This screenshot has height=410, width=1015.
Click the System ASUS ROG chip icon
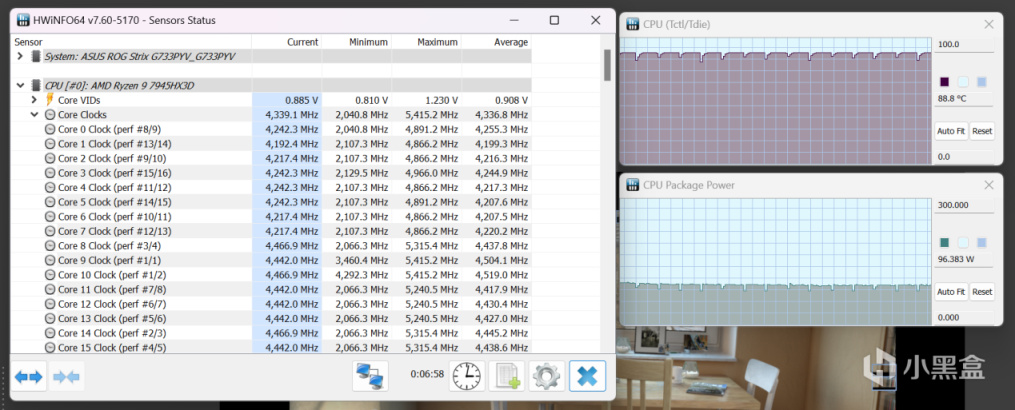[35, 56]
